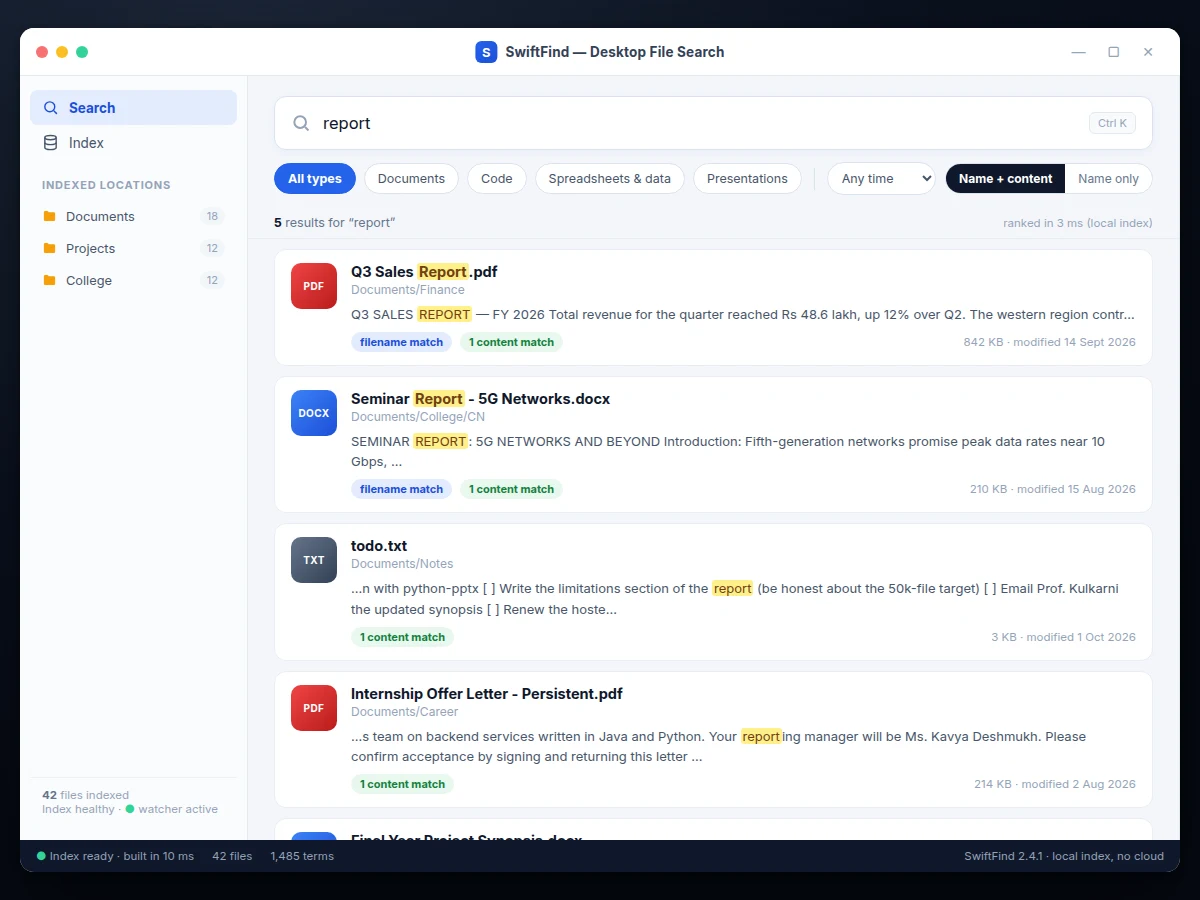Click the '3 KB · modified 1 Oct 2026' text
Image resolution: width=1200 pixels, height=900 pixels.
click(1064, 637)
